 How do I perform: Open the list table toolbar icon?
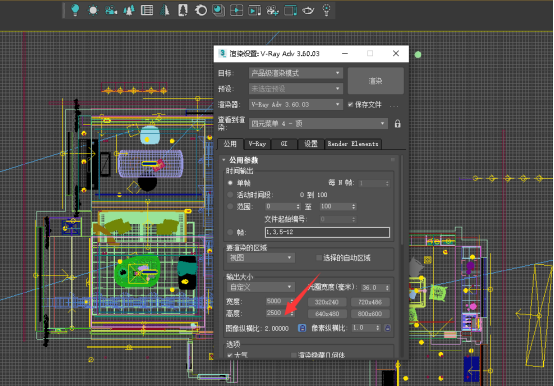[x=147, y=10]
